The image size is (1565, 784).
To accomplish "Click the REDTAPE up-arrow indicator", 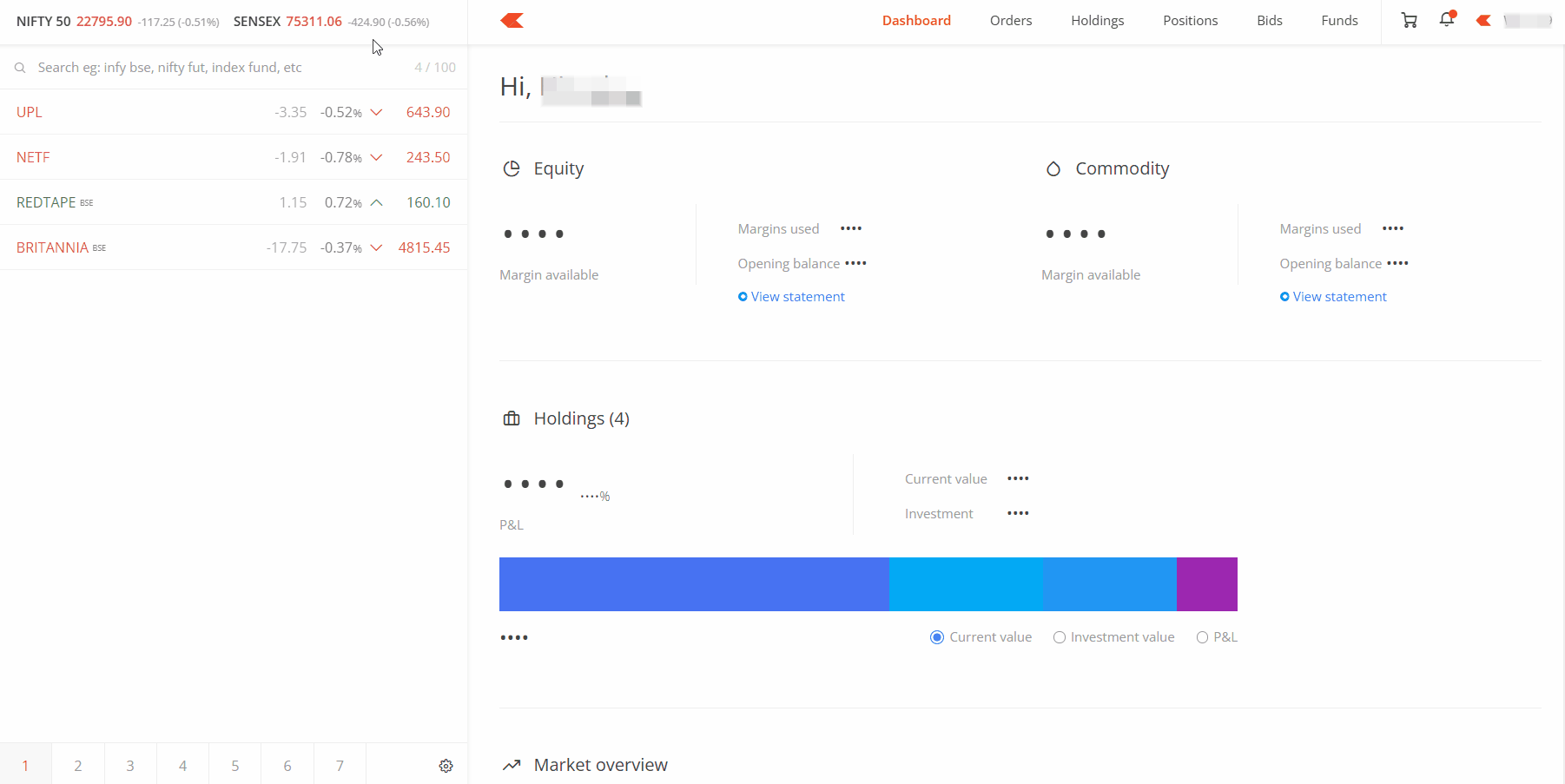I will coord(376,202).
